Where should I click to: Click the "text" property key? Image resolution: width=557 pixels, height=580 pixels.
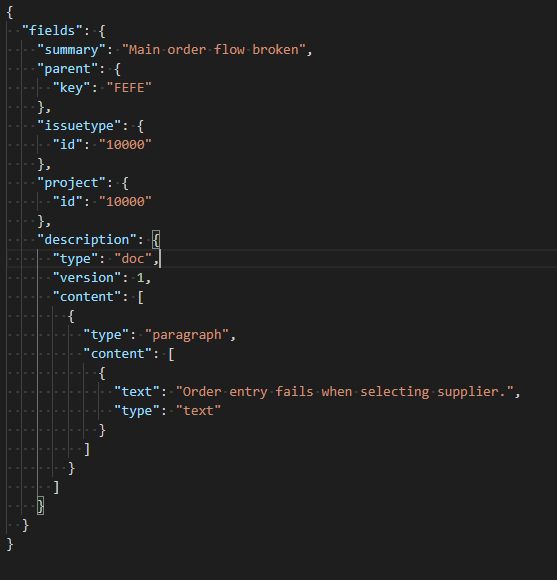click(137, 392)
